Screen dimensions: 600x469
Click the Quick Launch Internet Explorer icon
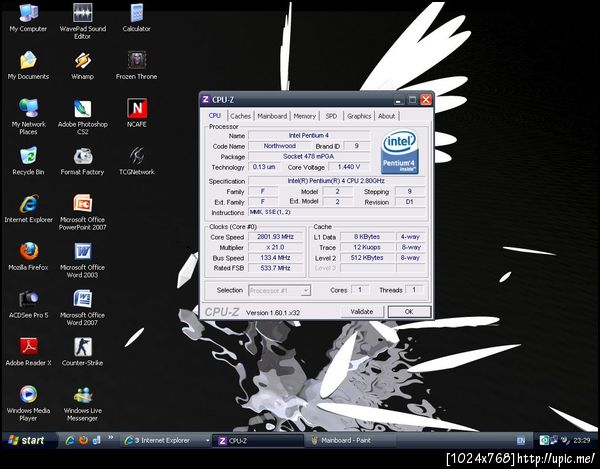pyautogui.click(x=70, y=441)
